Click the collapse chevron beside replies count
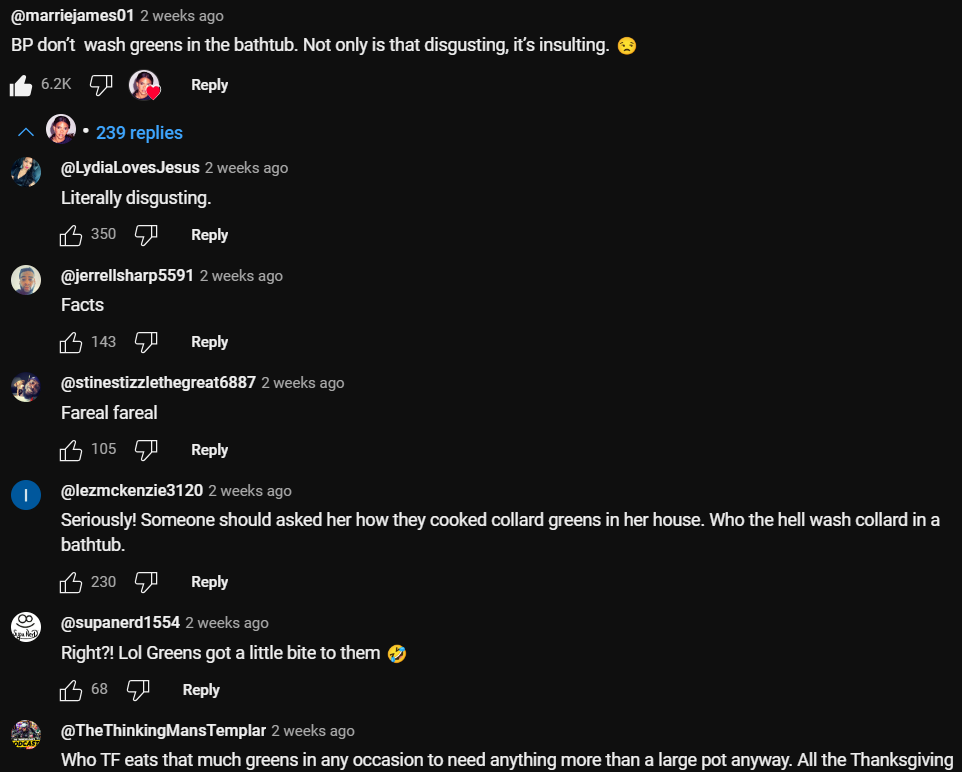This screenshot has width=962, height=772. (x=26, y=133)
